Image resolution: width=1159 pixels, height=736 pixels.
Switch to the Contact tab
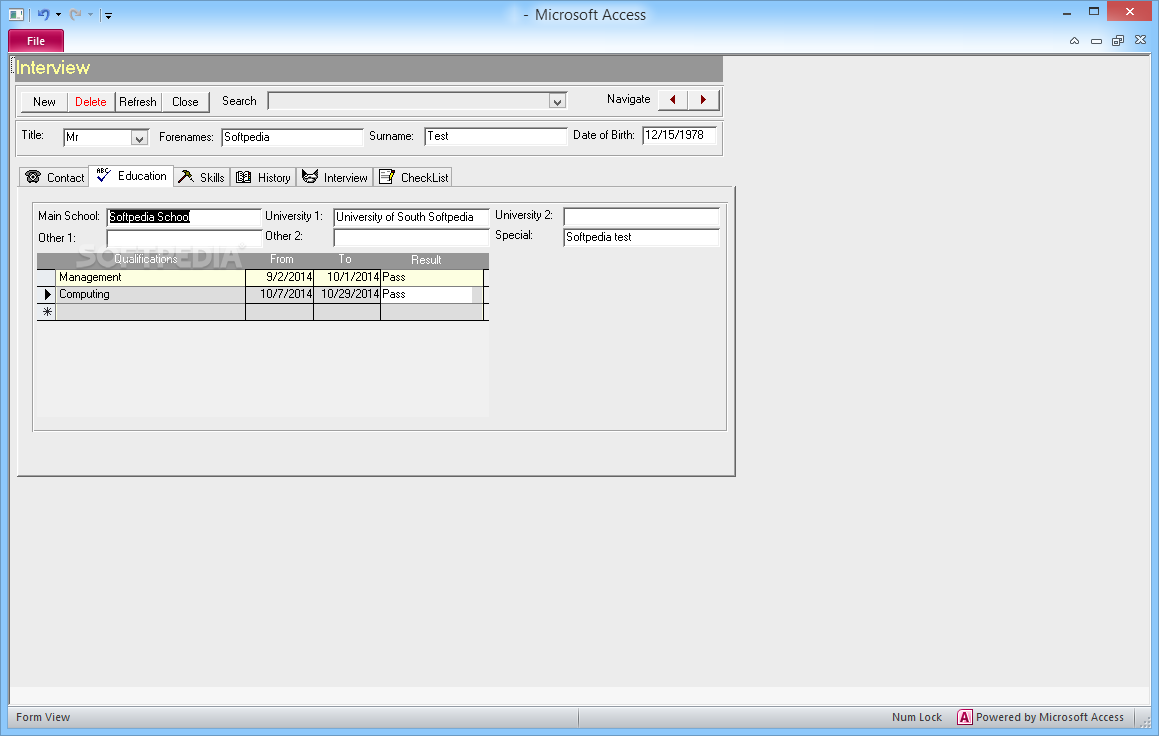click(54, 177)
